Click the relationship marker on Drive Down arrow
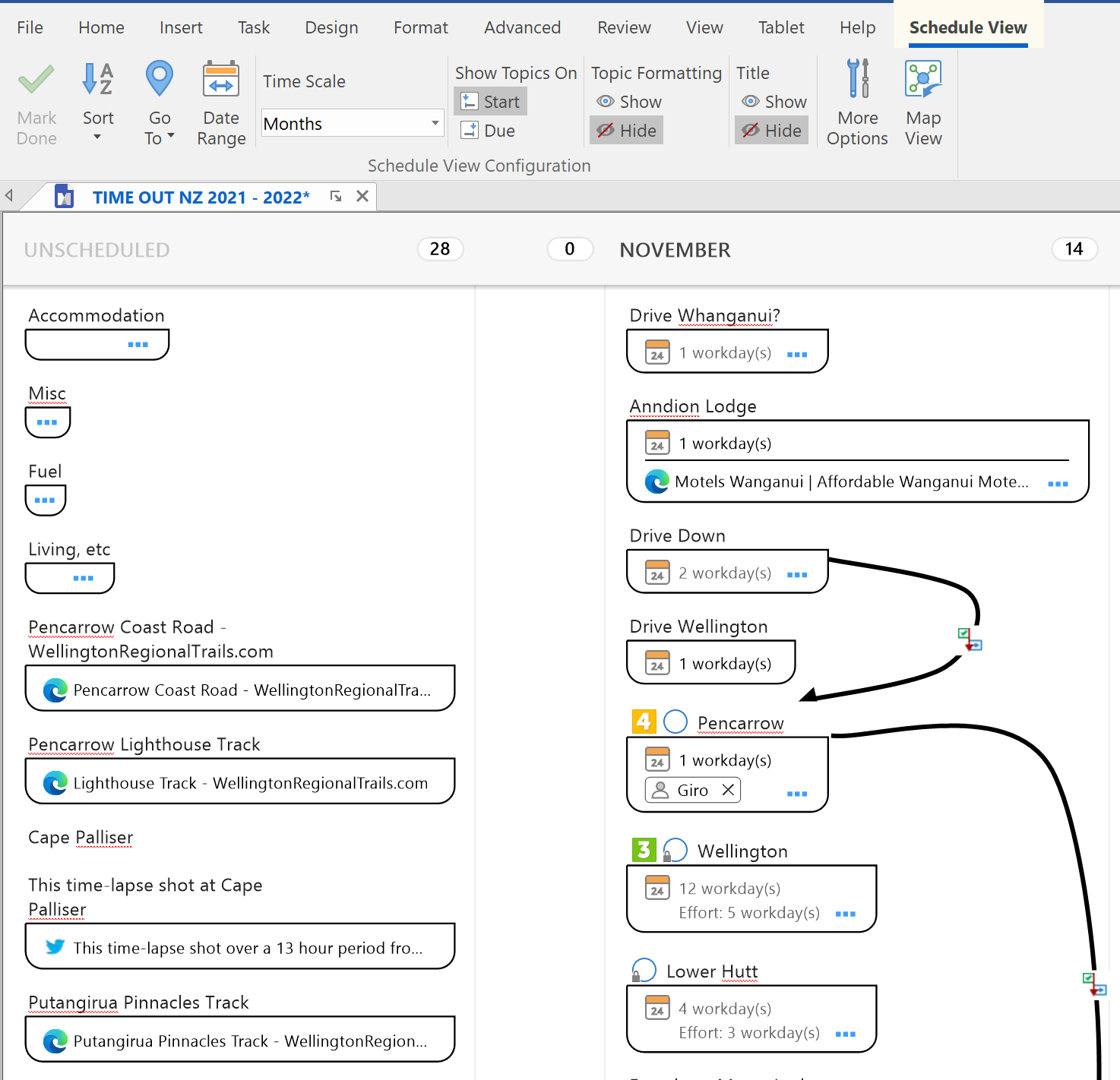Image resolution: width=1120 pixels, height=1080 pixels. (970, 639)
